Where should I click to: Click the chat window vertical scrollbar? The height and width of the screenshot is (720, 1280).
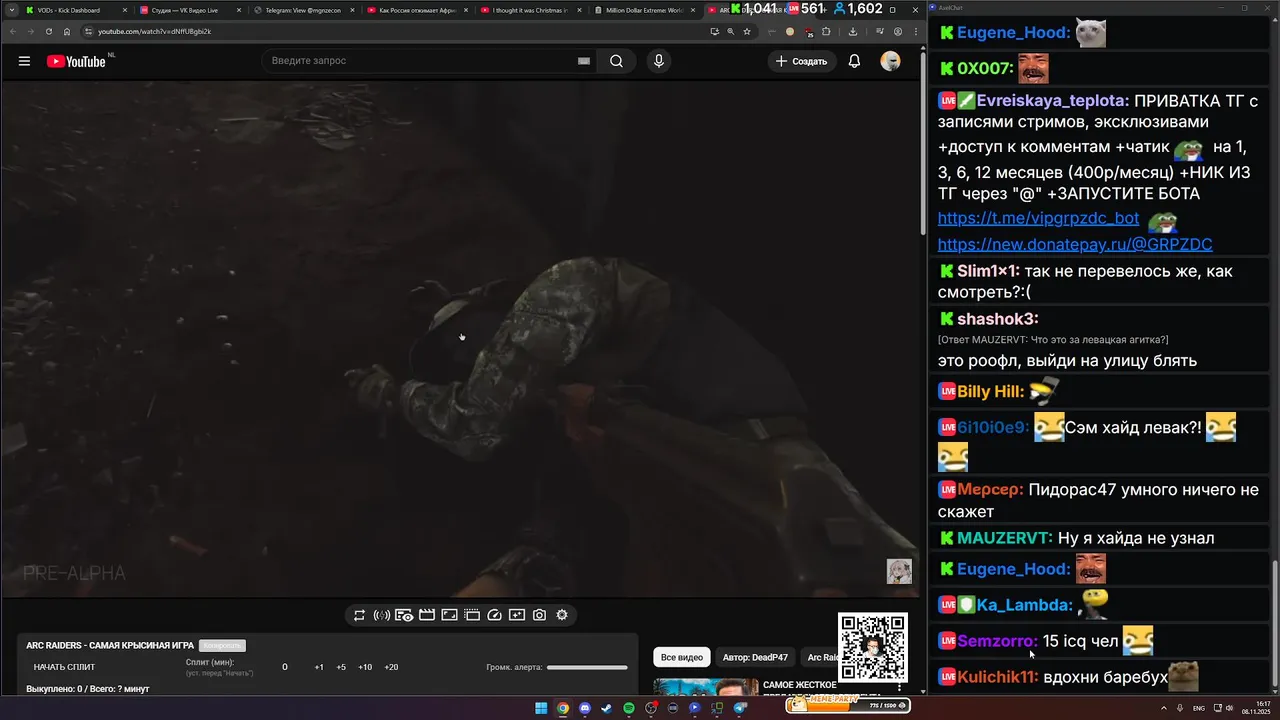coord(1273,625)
